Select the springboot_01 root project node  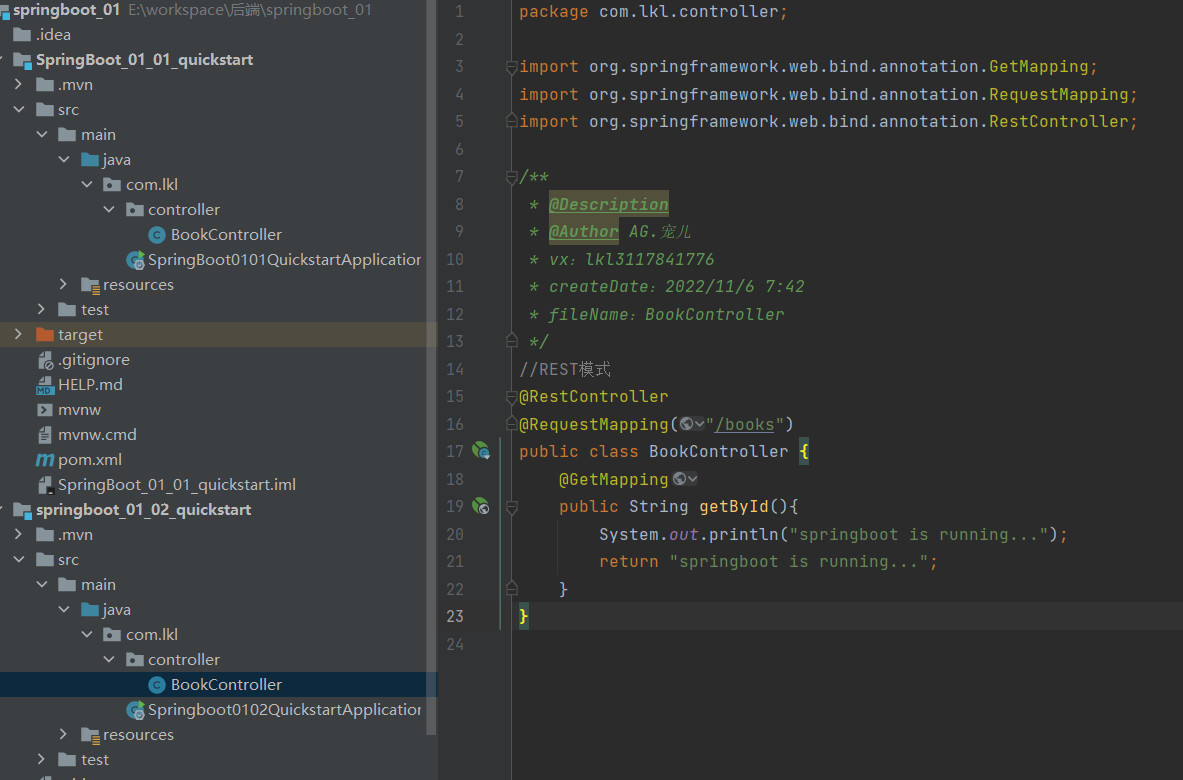(x=66, y=10)
